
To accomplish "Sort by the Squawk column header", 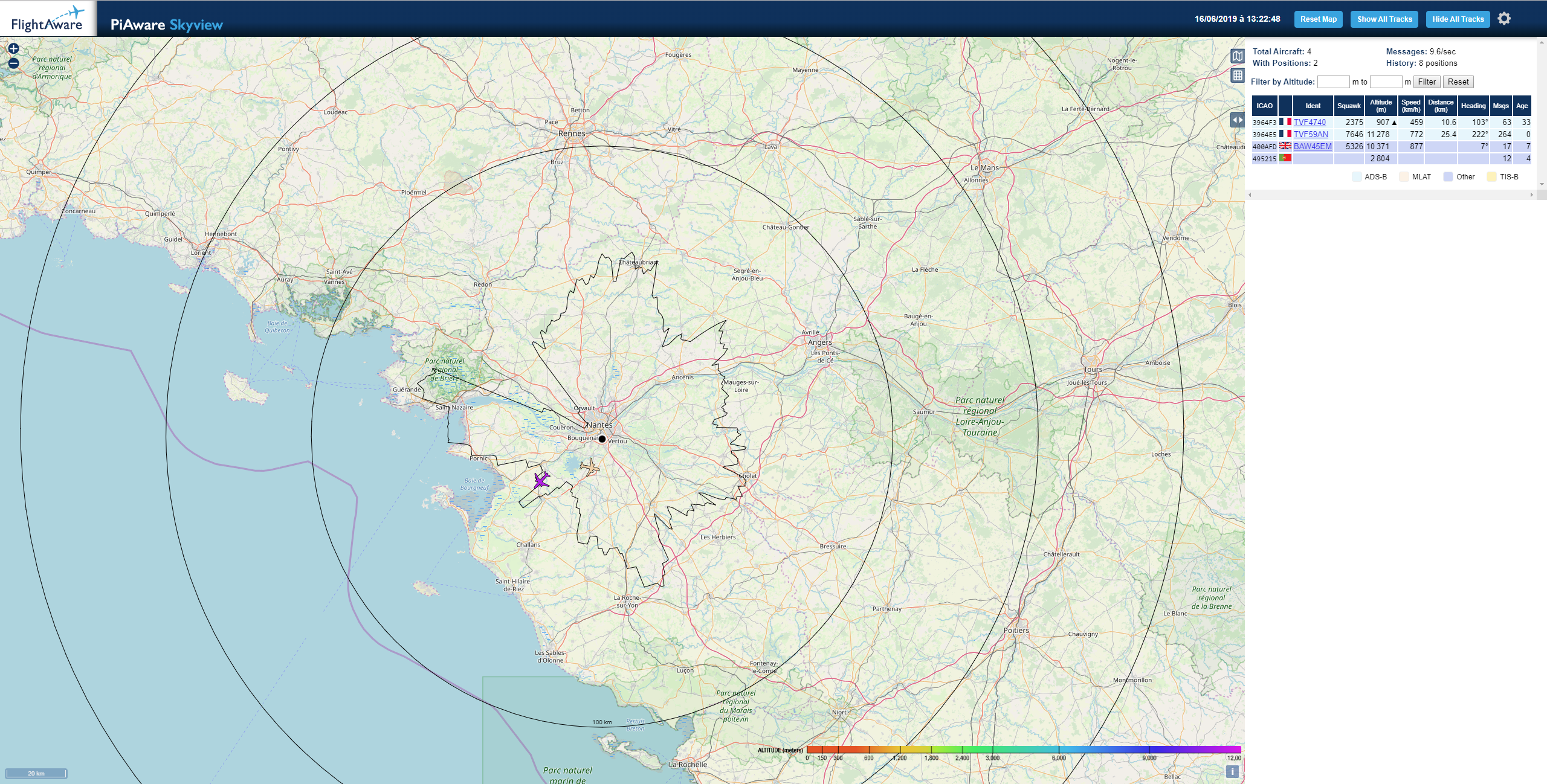I will tap(1348, 106).
